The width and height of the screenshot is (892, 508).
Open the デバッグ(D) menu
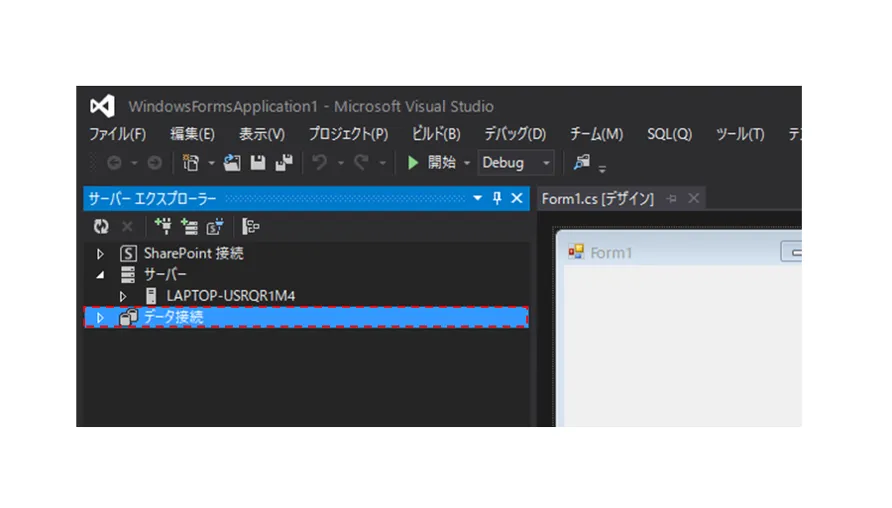[515, 134]
